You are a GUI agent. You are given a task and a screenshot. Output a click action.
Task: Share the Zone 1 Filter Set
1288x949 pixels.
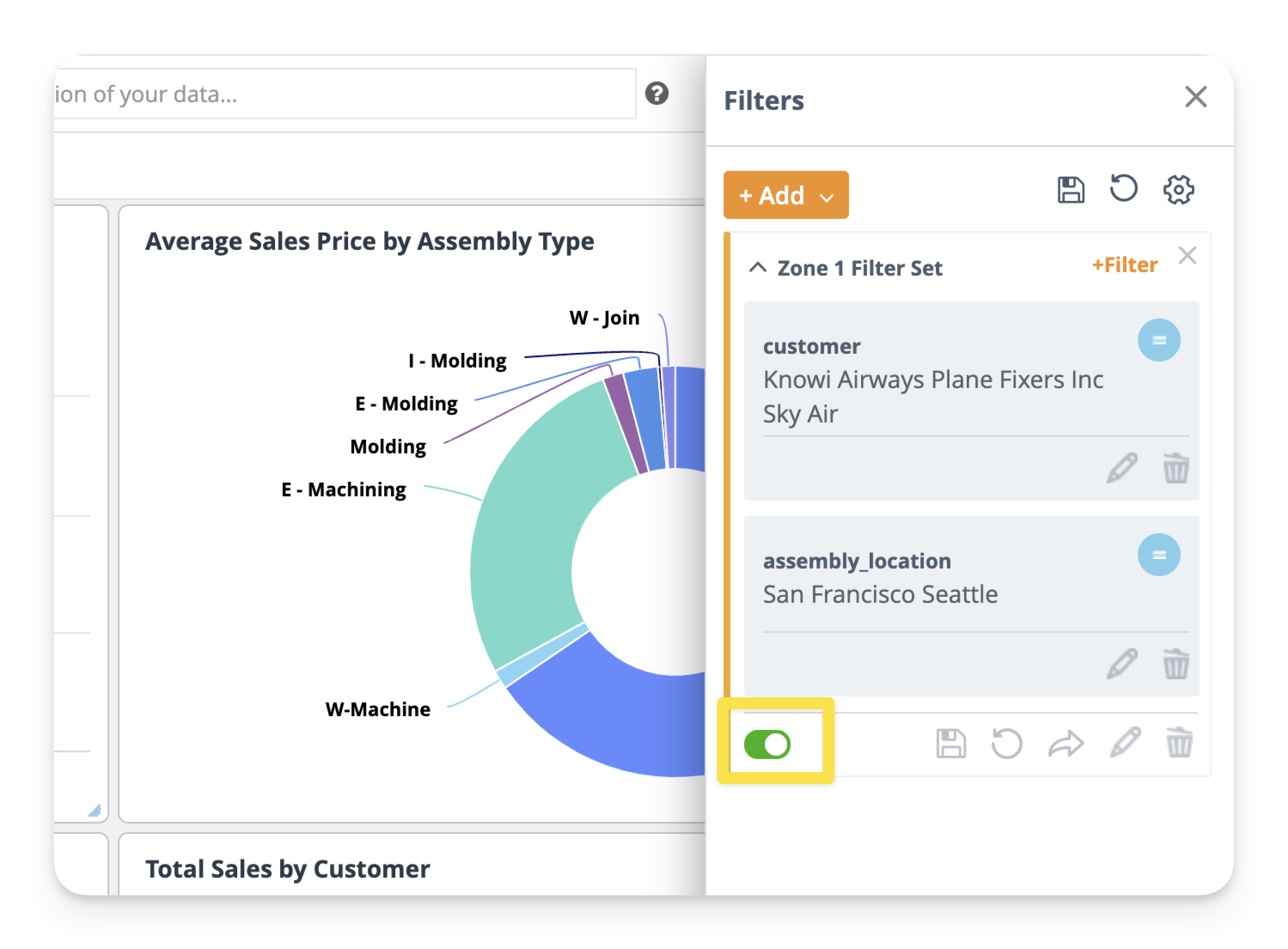point(1065,744)
